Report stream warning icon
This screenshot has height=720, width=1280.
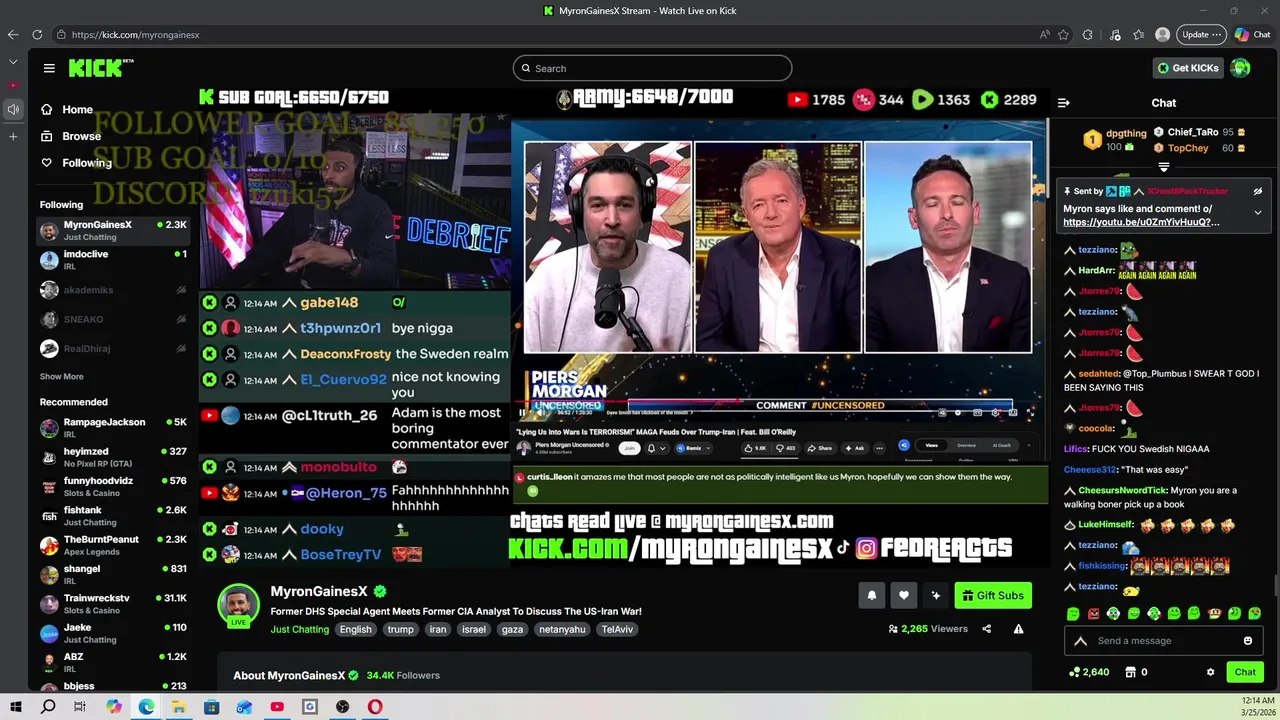pyautogui.click(x=1018, y=629)
